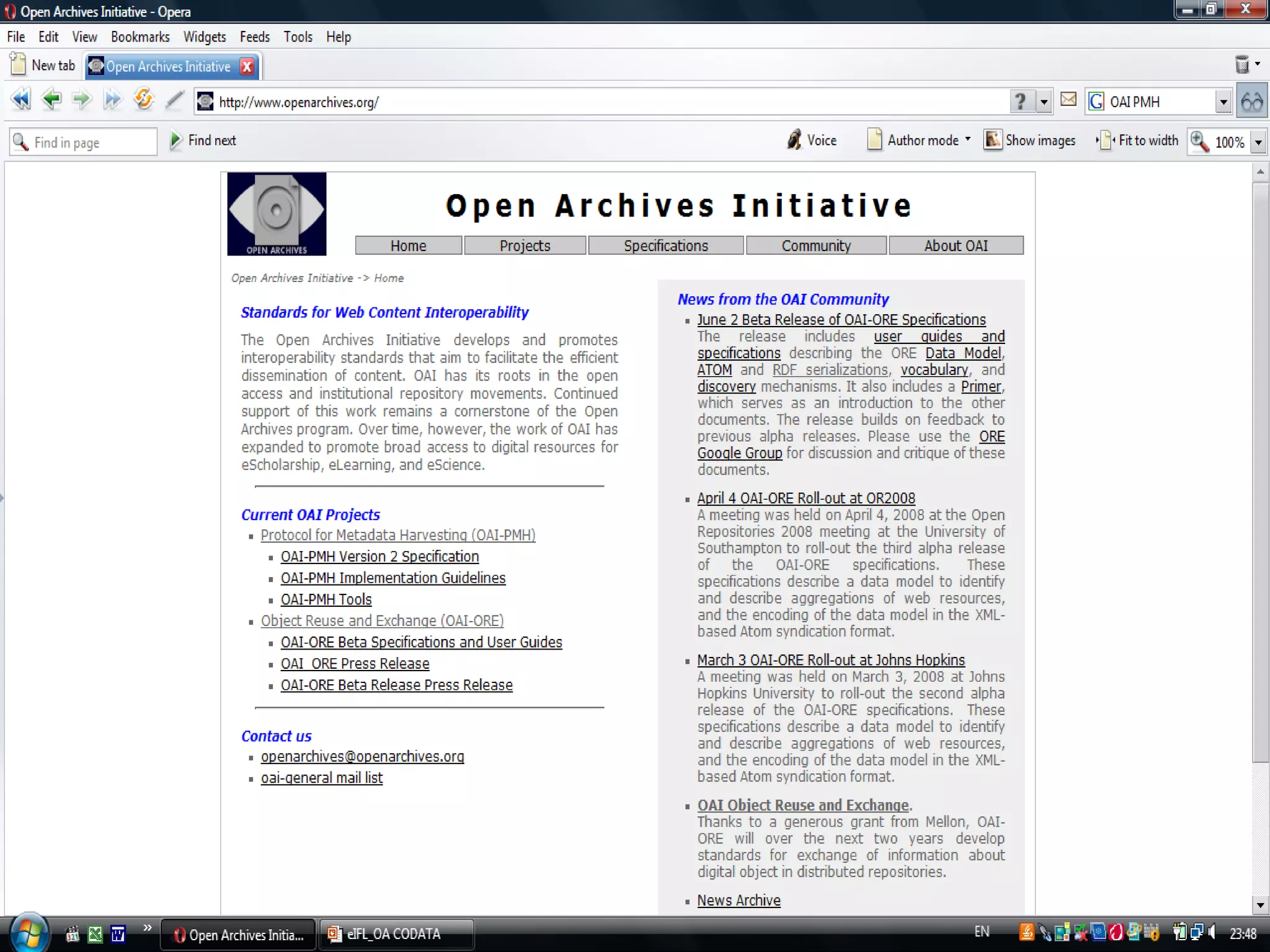Click the binoculars search button
This screenshot has width=1270, height=952.
1251,102
